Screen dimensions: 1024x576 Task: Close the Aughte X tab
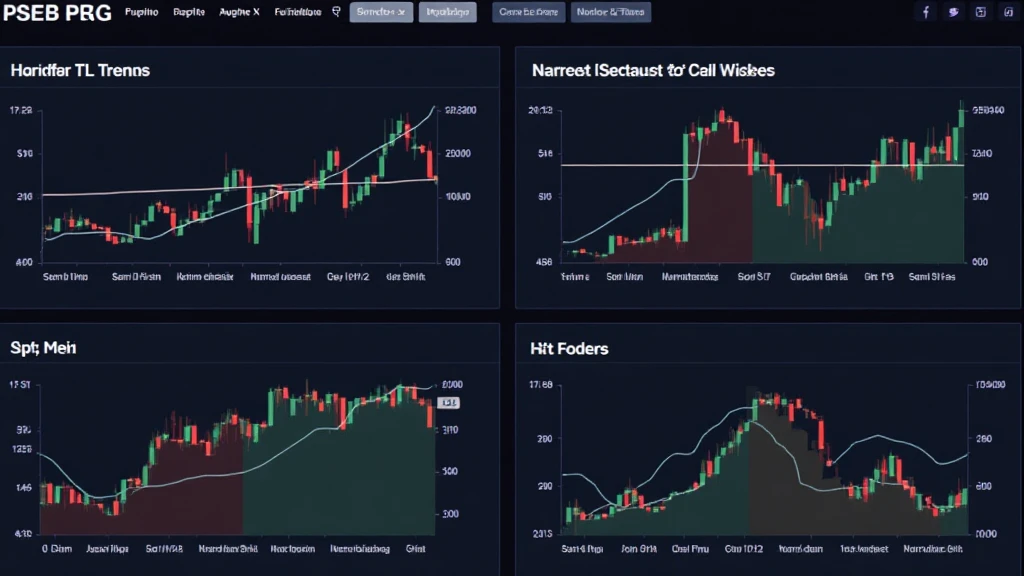click(255, 12)
